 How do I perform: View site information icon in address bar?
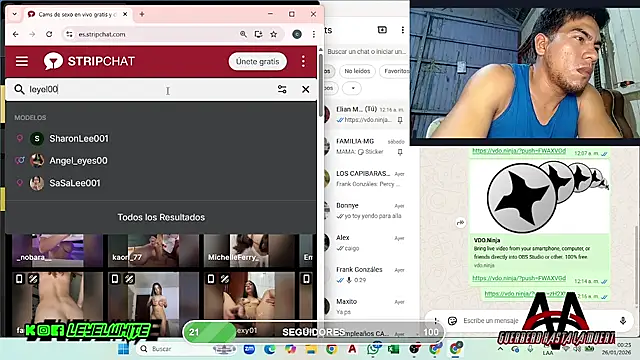click(69, 34)
